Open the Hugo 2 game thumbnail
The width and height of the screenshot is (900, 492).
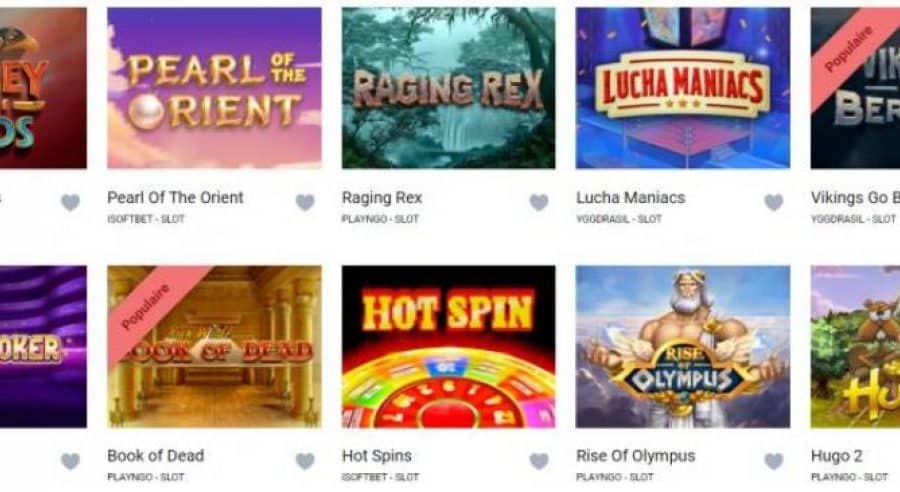pyautogui.click(x=855, y=347)
